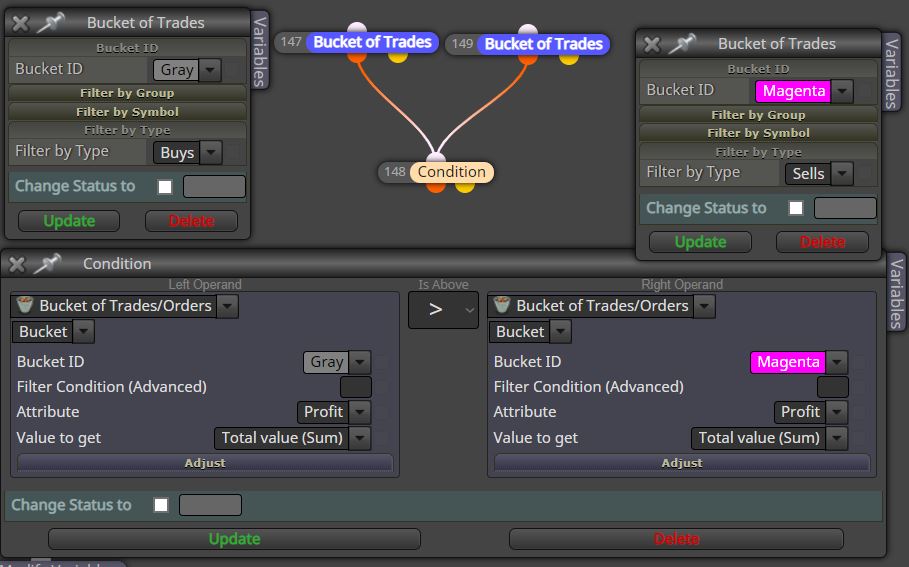The width and height of the screenshot is (909, 567).
Task: Open Right Operand Profit attribute dropdown
Action: 837,412
